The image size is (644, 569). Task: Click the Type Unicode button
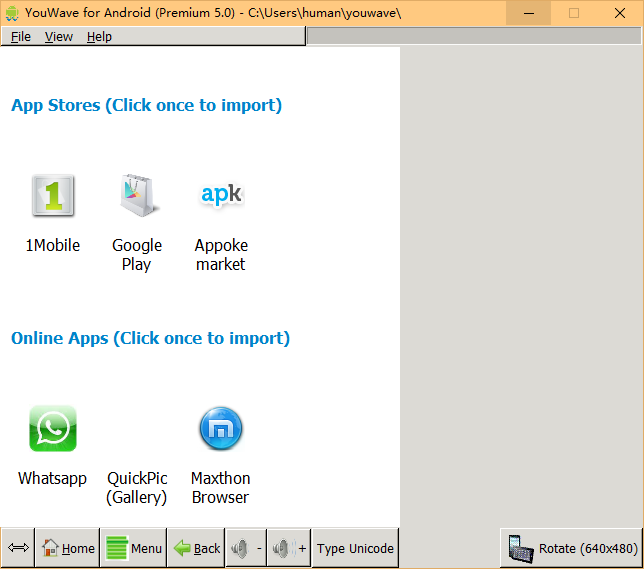click(x=356, y=548)
